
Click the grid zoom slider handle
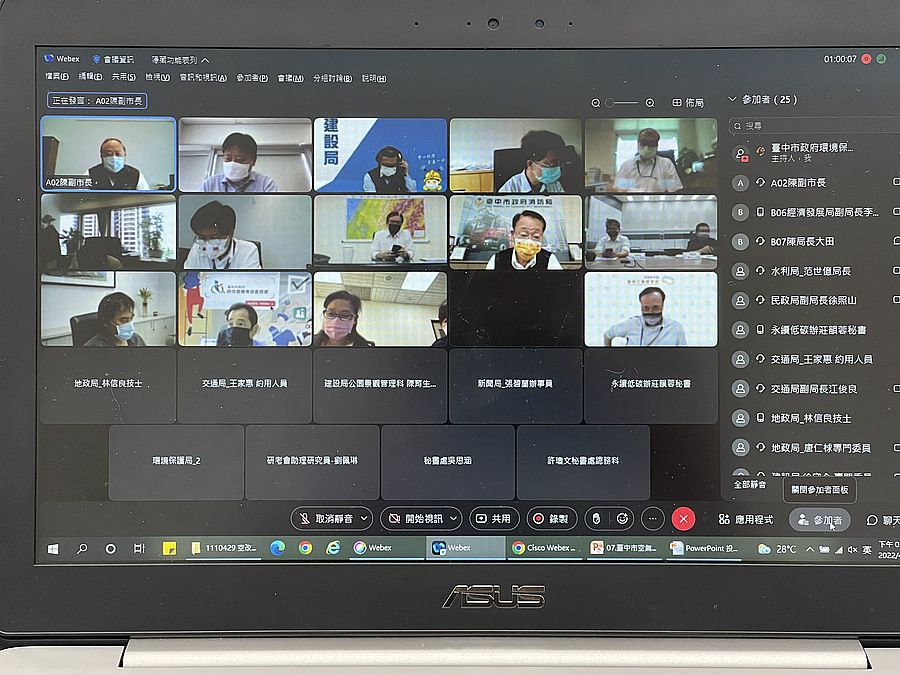click(610, 103)
